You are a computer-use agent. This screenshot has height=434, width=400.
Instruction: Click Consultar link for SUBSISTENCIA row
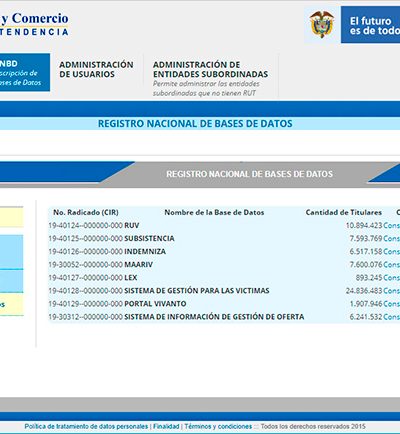coord(392,238)
